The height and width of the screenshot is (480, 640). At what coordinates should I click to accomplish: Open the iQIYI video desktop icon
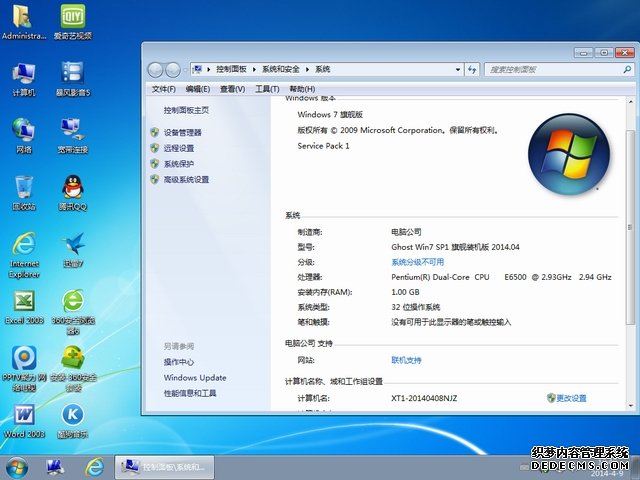[73, 22]
